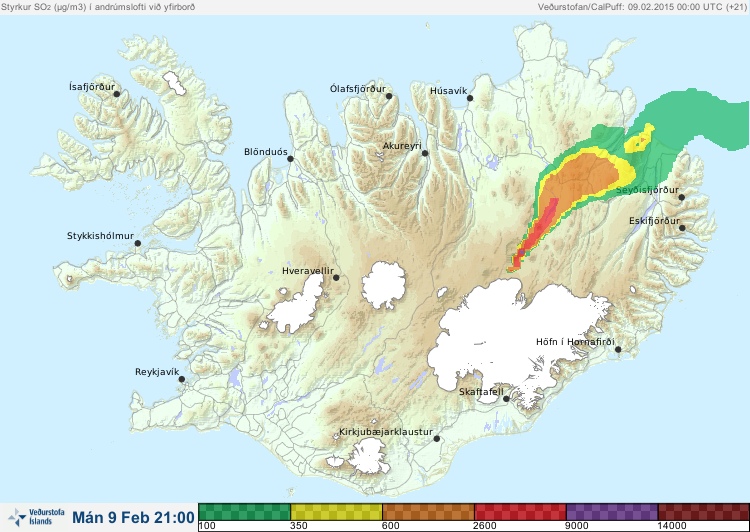Viewport: 750px width, 532px height.
Task: Click the Eskifjörður marker dot
Action: (x=682, y=228)
